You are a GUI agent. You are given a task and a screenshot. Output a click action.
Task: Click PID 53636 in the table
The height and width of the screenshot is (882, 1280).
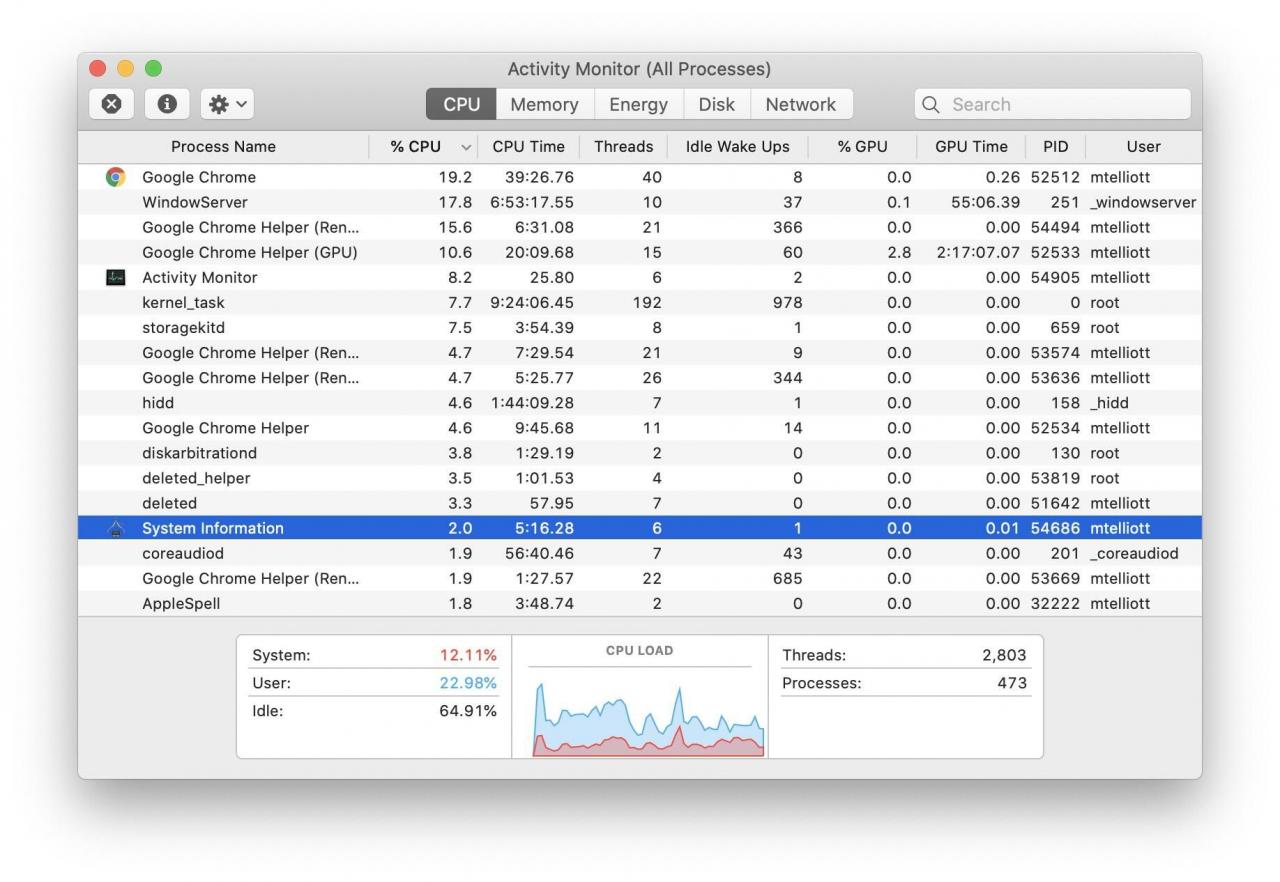(1055, 378)
